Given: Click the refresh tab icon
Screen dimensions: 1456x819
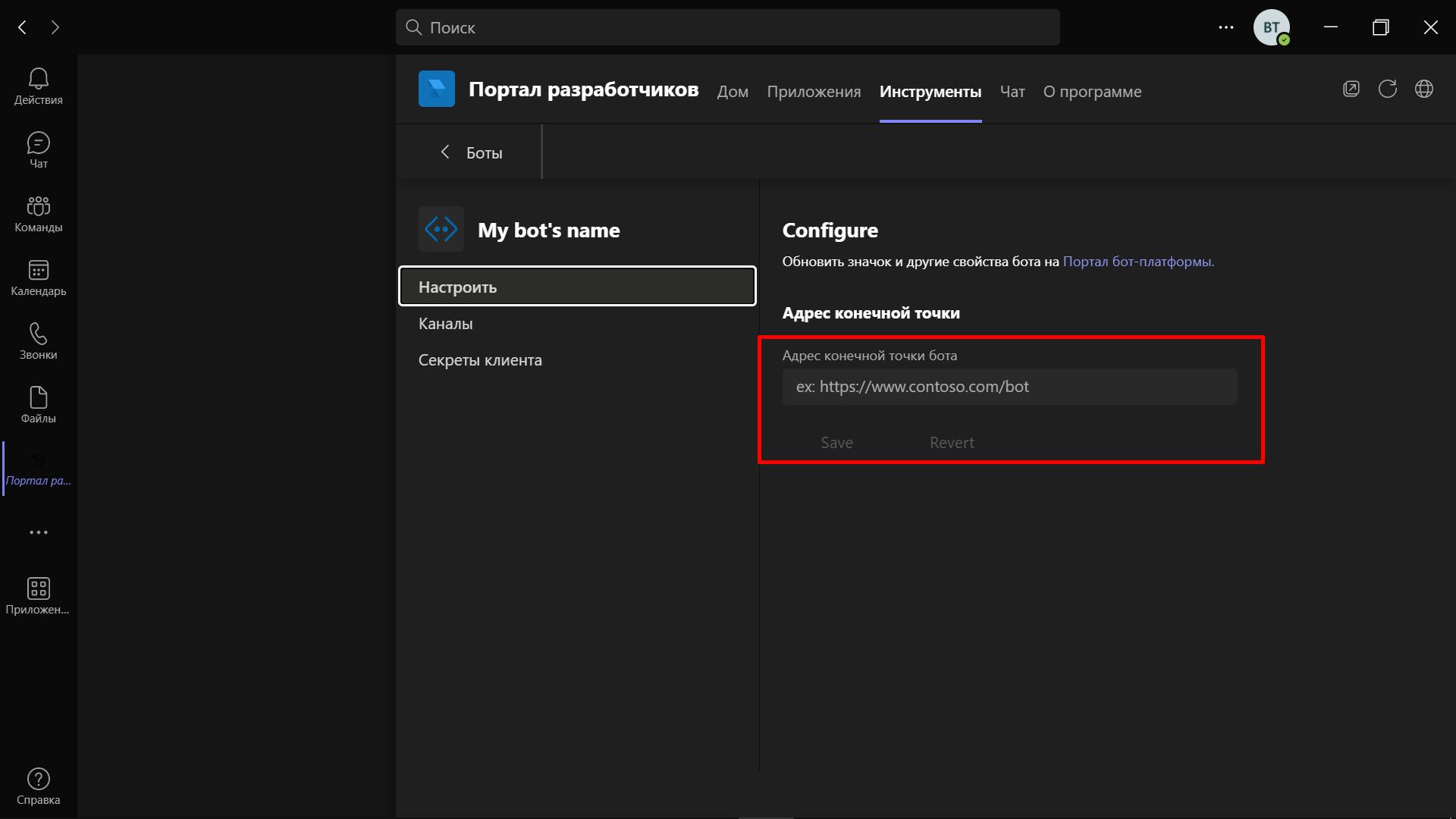Looking at the screenshot, I should (1387, 89).
